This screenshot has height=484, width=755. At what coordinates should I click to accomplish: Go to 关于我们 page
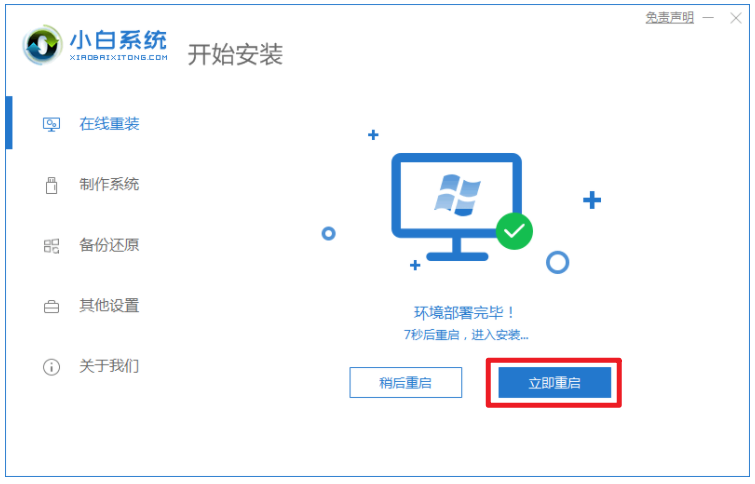tap(109, 366)
